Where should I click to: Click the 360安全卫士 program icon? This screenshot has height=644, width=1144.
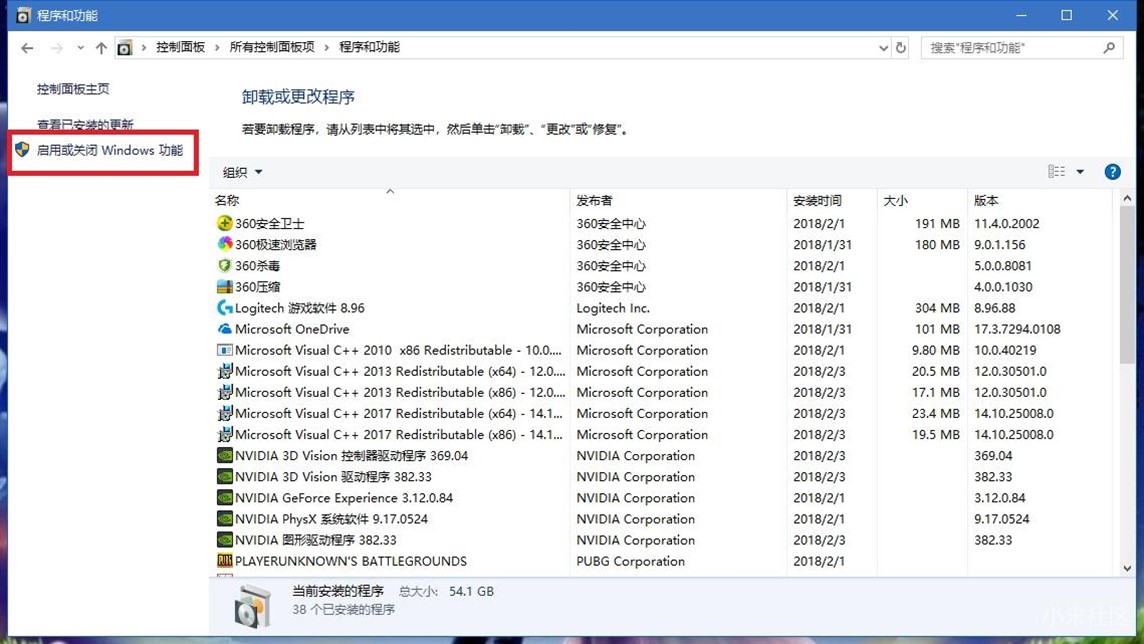pyautogui.click(x=224, y=223)
